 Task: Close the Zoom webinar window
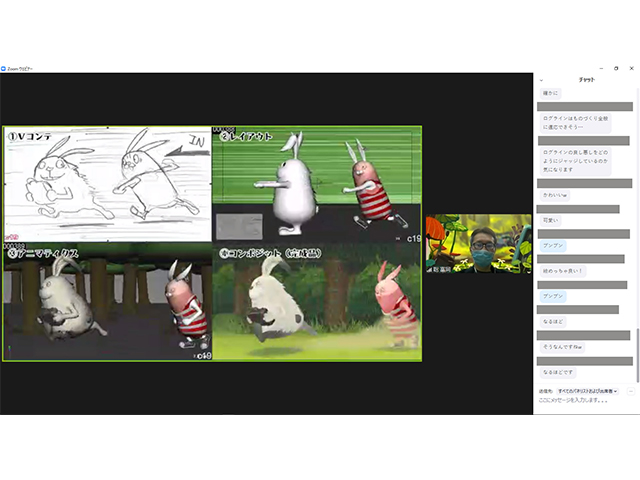631,68
